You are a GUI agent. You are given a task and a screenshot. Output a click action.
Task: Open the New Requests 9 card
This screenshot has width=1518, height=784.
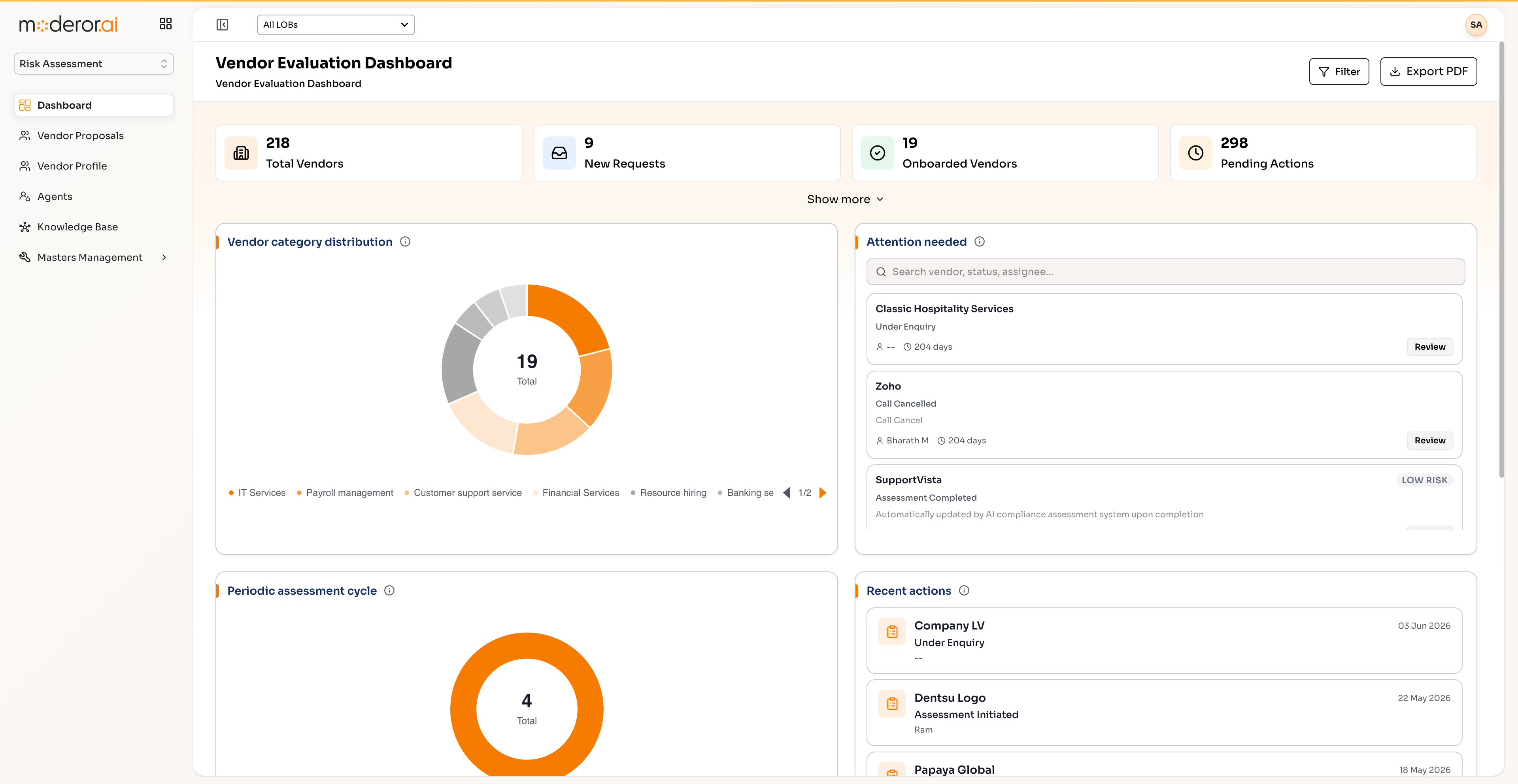(x=687, y=153)
